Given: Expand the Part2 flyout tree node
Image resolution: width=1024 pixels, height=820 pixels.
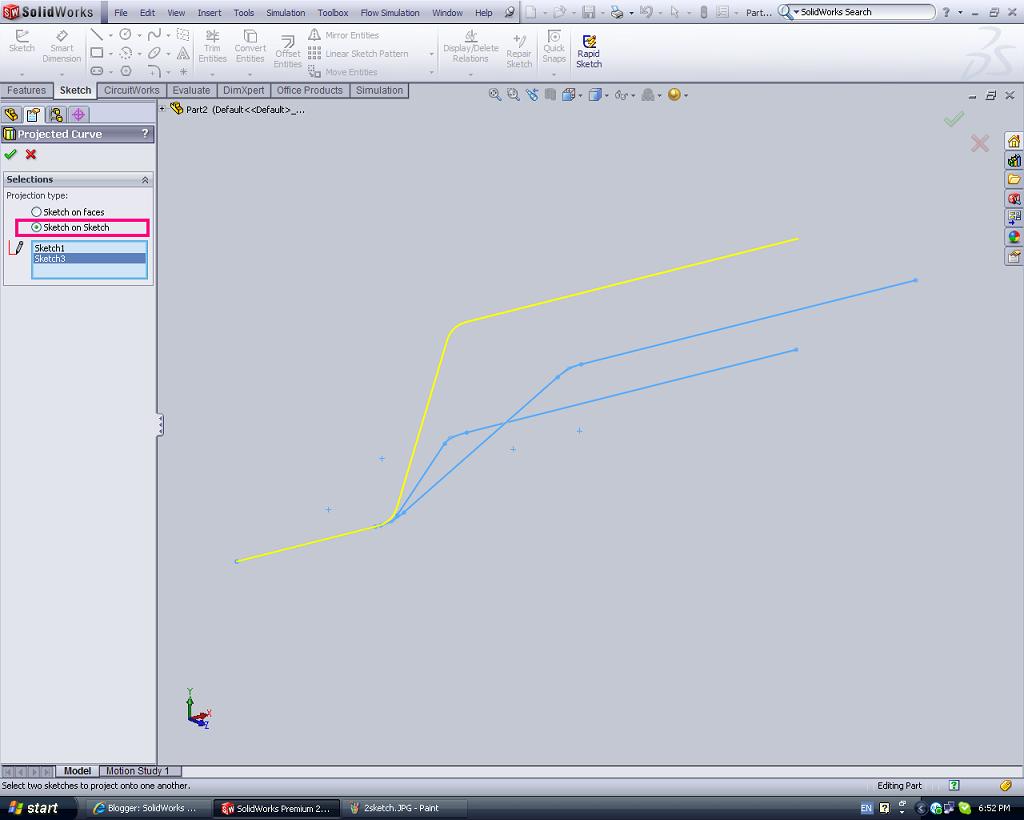Looking at the screenshot, I should click(x=162, y=109).
